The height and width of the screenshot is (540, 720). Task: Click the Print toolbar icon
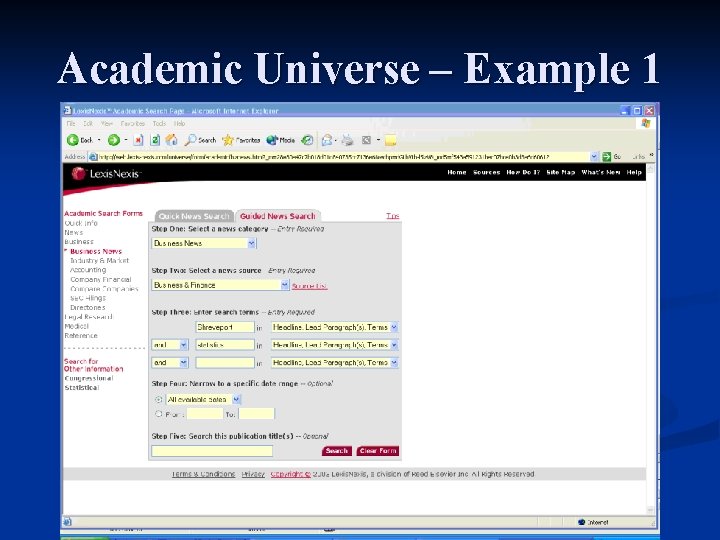point(348,140)
